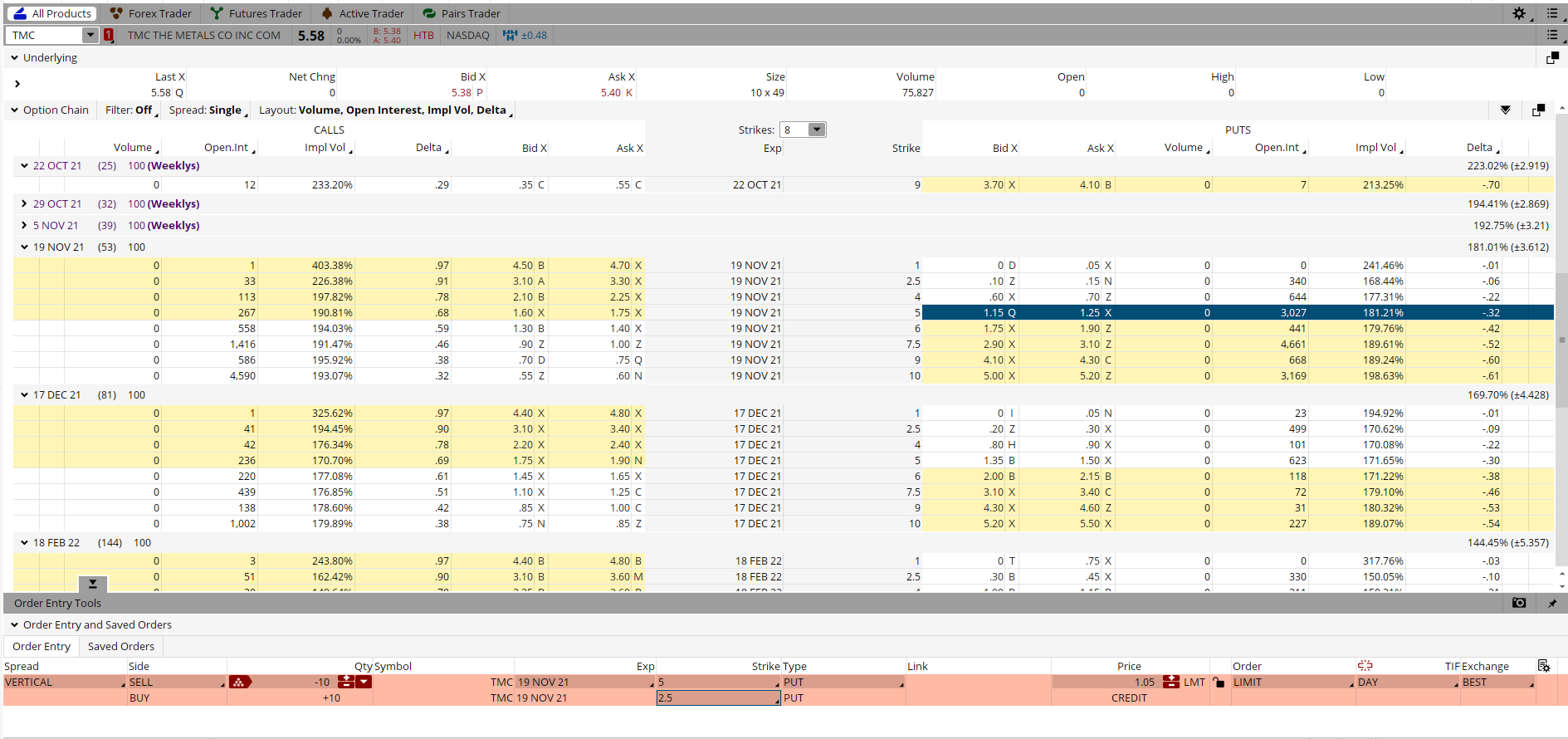Open the TMC symbol dropdown arrow

click(90, 35)
